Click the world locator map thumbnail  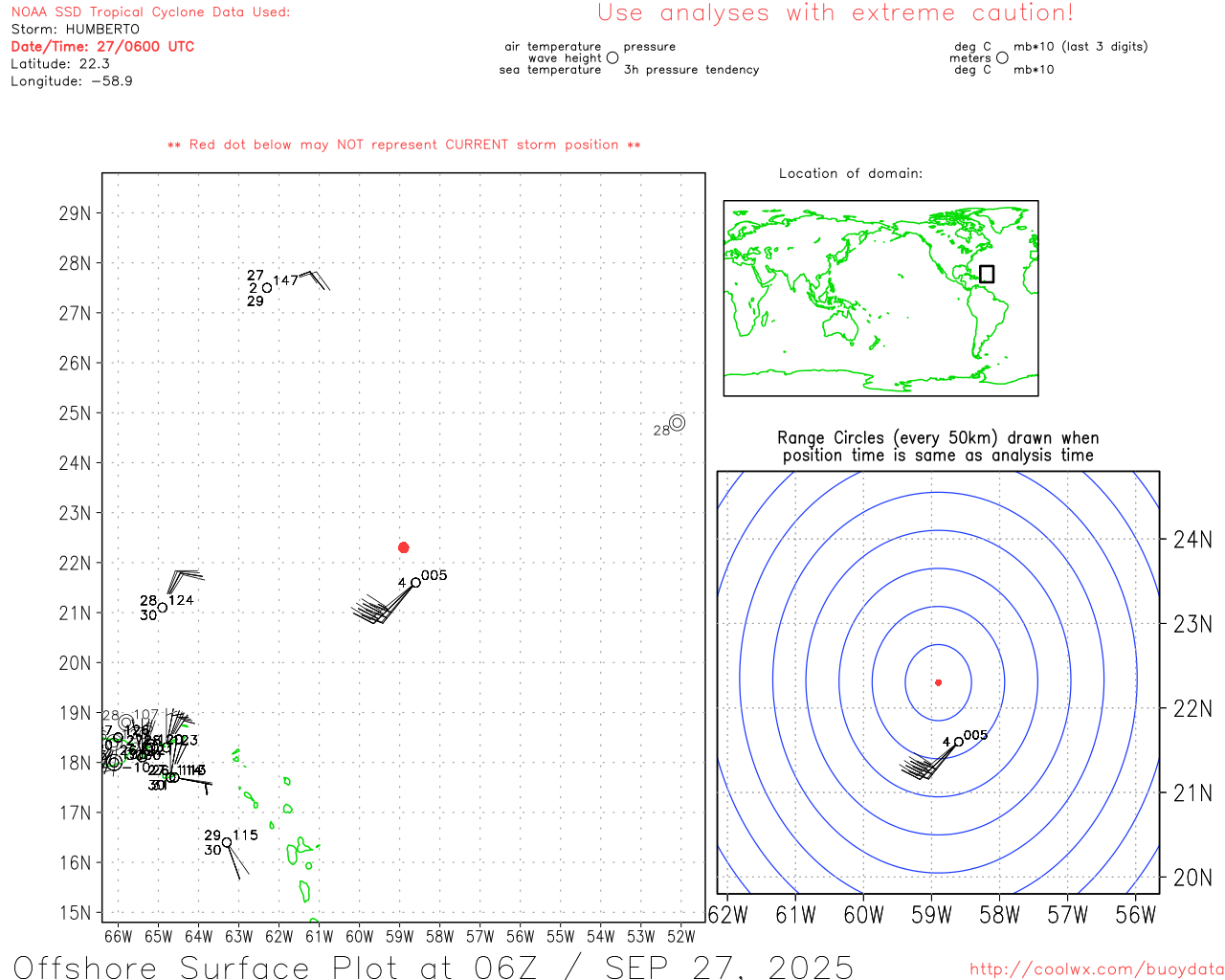click(880, 299)
